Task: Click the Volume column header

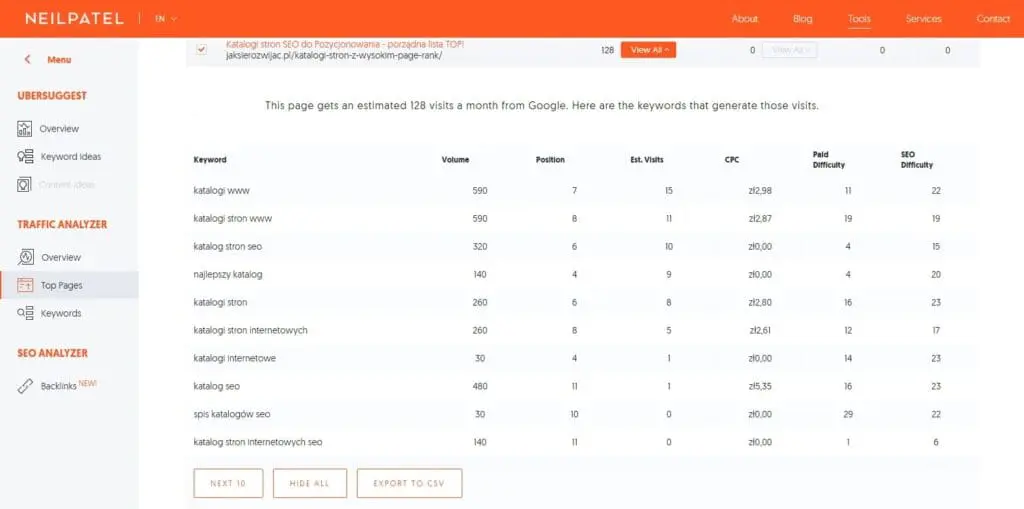Action: pyautogui.click(x=455, y=160)
